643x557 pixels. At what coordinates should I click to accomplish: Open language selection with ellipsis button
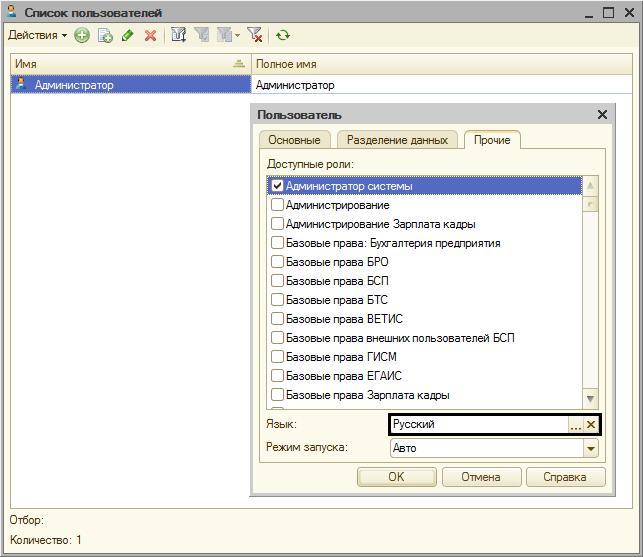pyautogui.click(x=575, y=424)
